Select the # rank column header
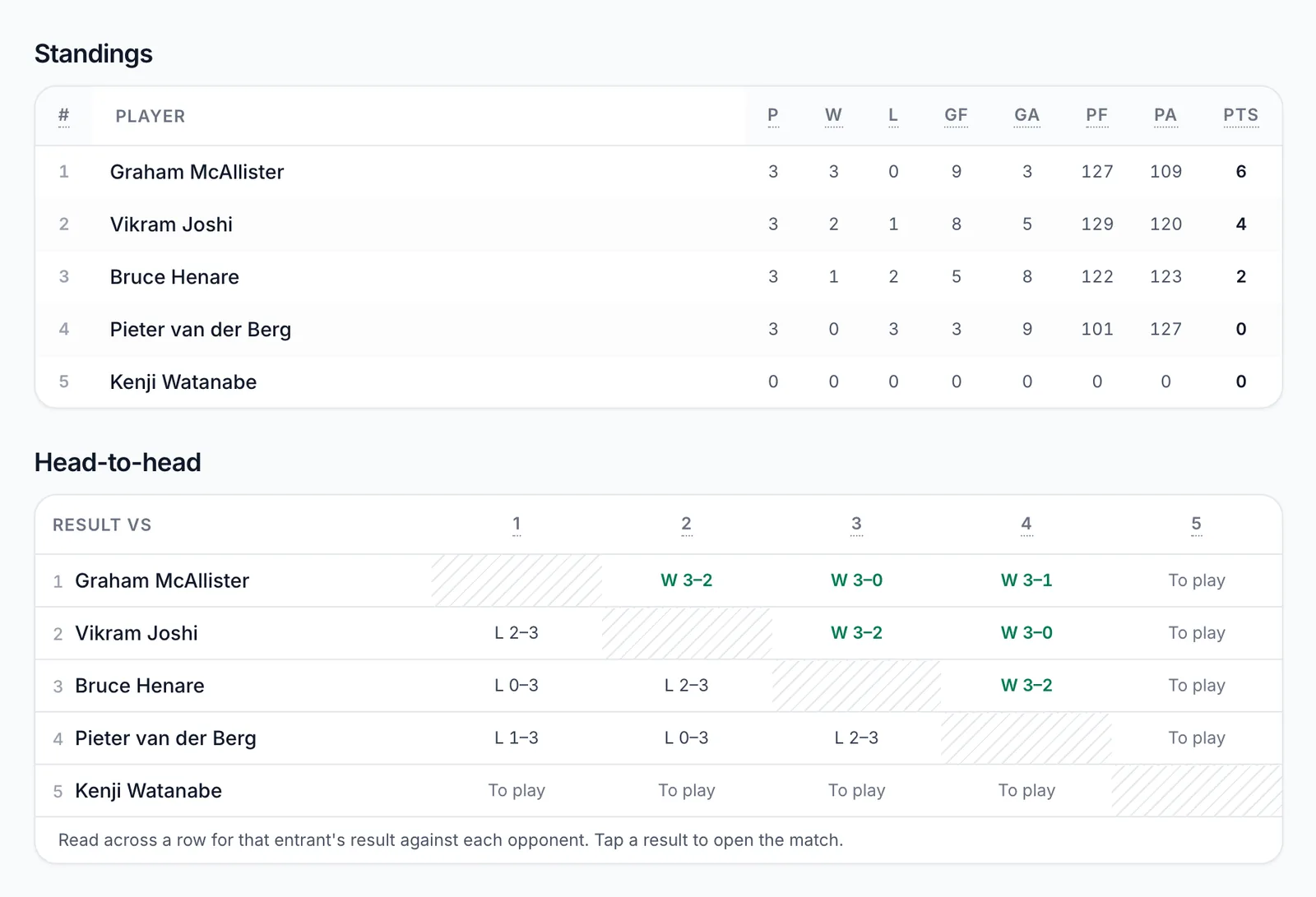Image resolution: width=1316 pixels, height=897 pixels. point(63,116)
